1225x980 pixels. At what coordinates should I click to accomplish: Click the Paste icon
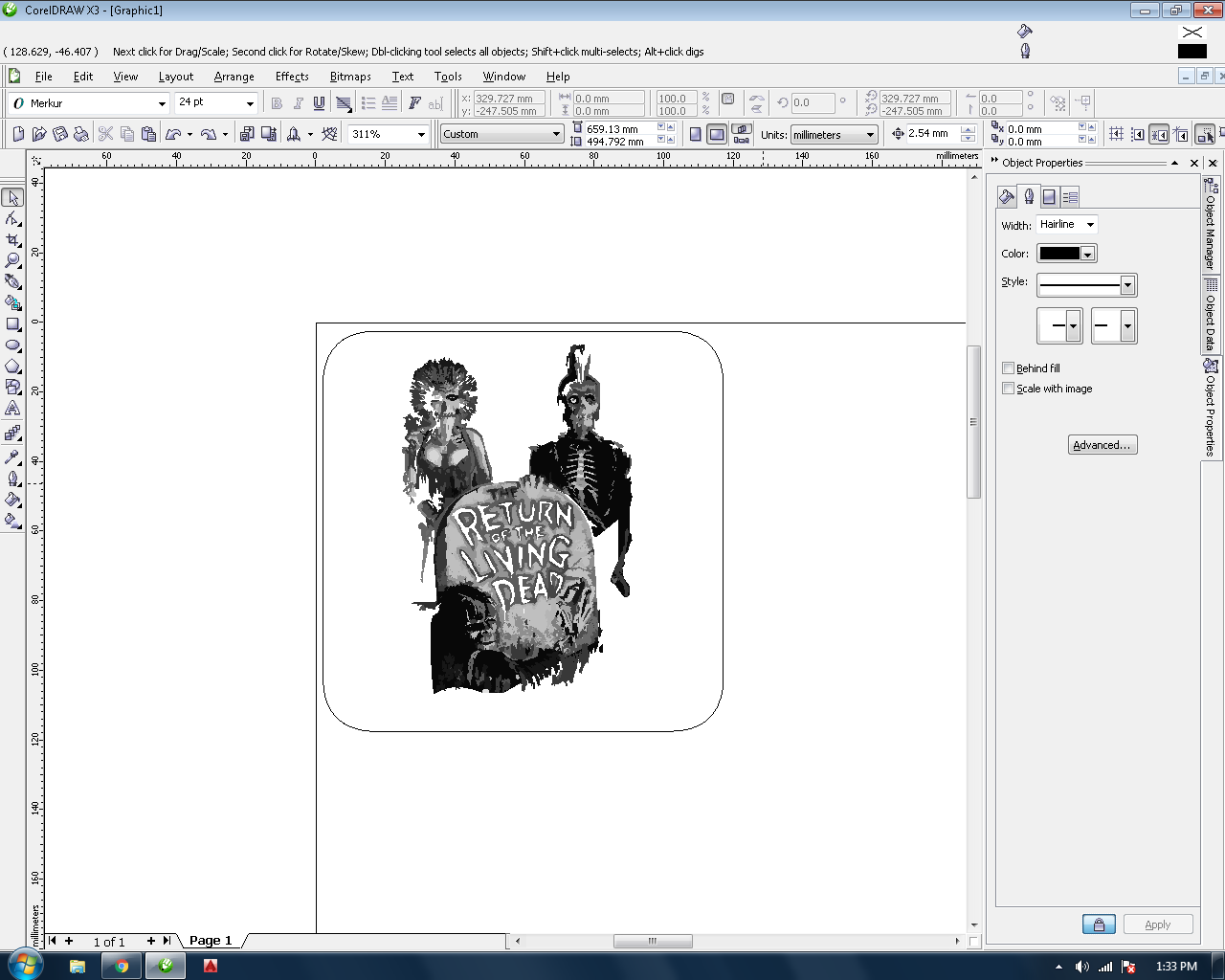[x=148, y=134]
